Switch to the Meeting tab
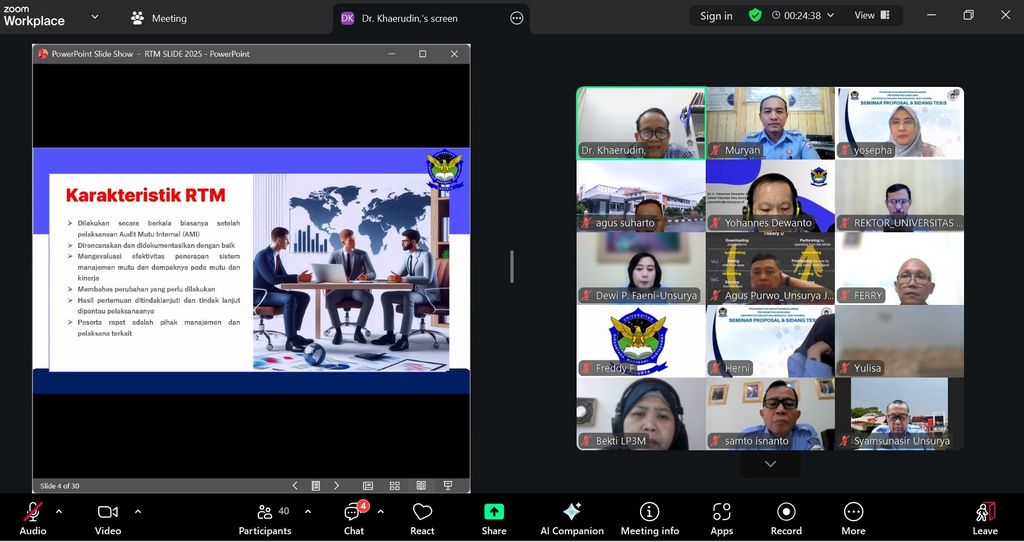The image size is (1024, 542). click(x=159, y=18)
